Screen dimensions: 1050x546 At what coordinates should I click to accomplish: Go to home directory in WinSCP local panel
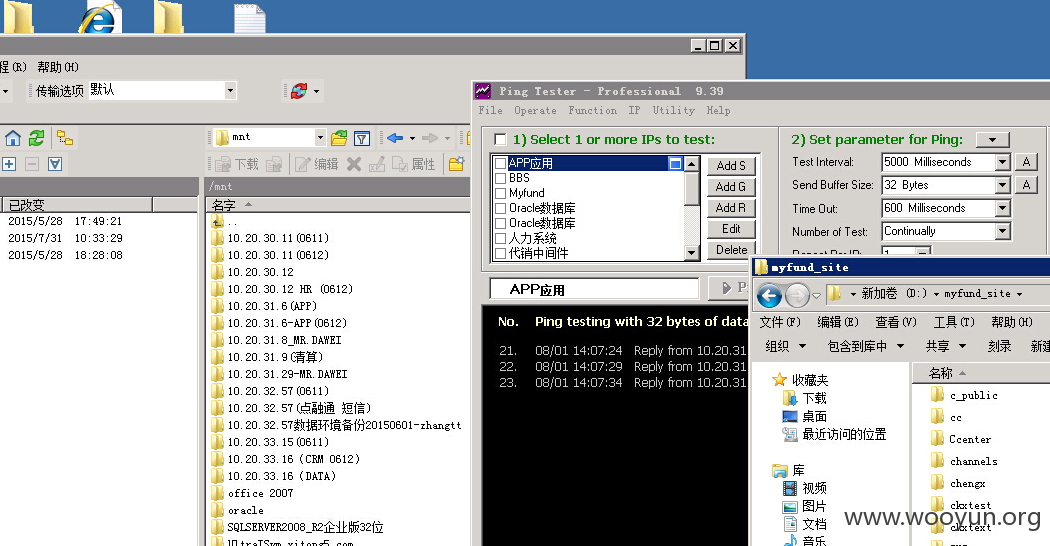pyautogui.click(x=13, y=139)
